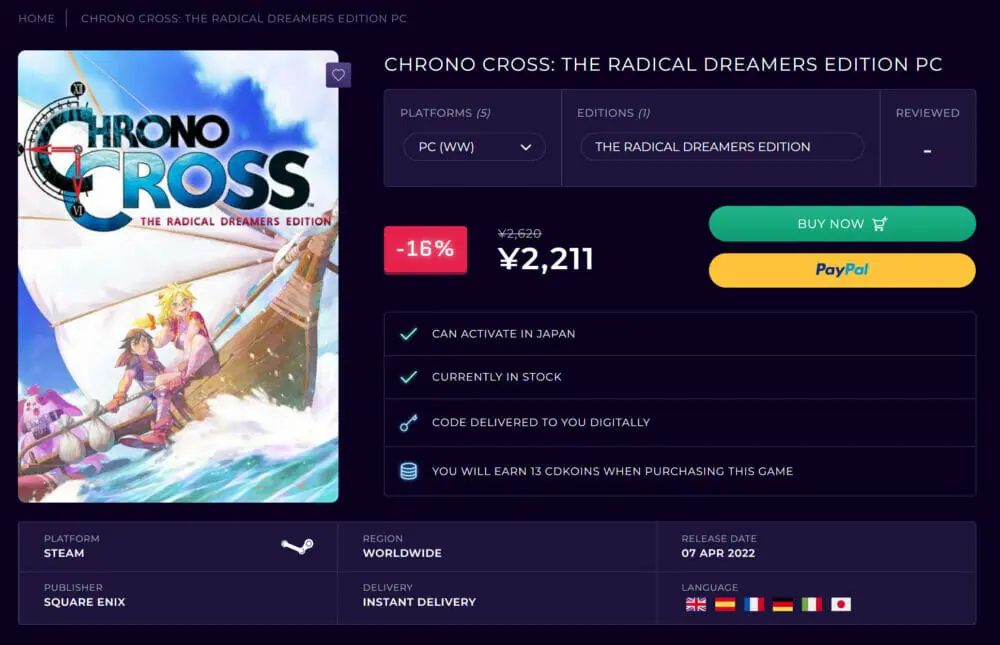Click the Currently In Stock checkmark

click(x=408, y=377)
